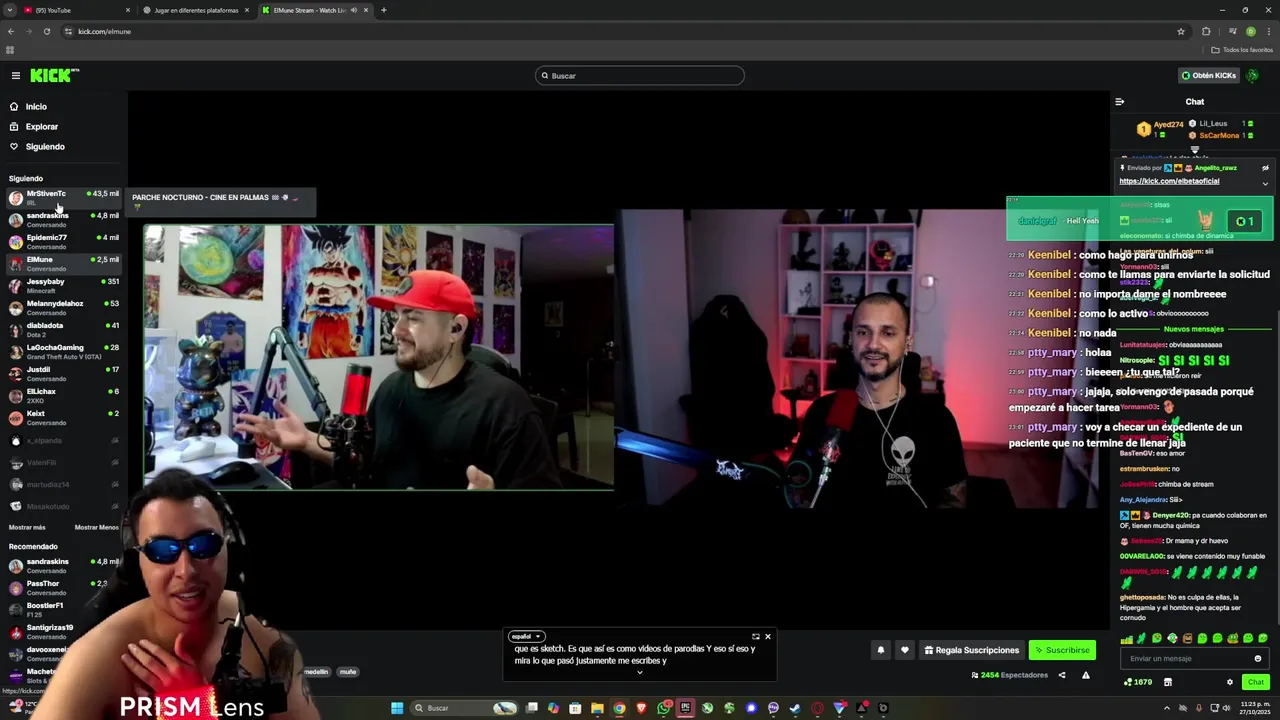Open the Kick sidebar hamburger menu
The image size is (1280, 720).
tap(16, 76)
